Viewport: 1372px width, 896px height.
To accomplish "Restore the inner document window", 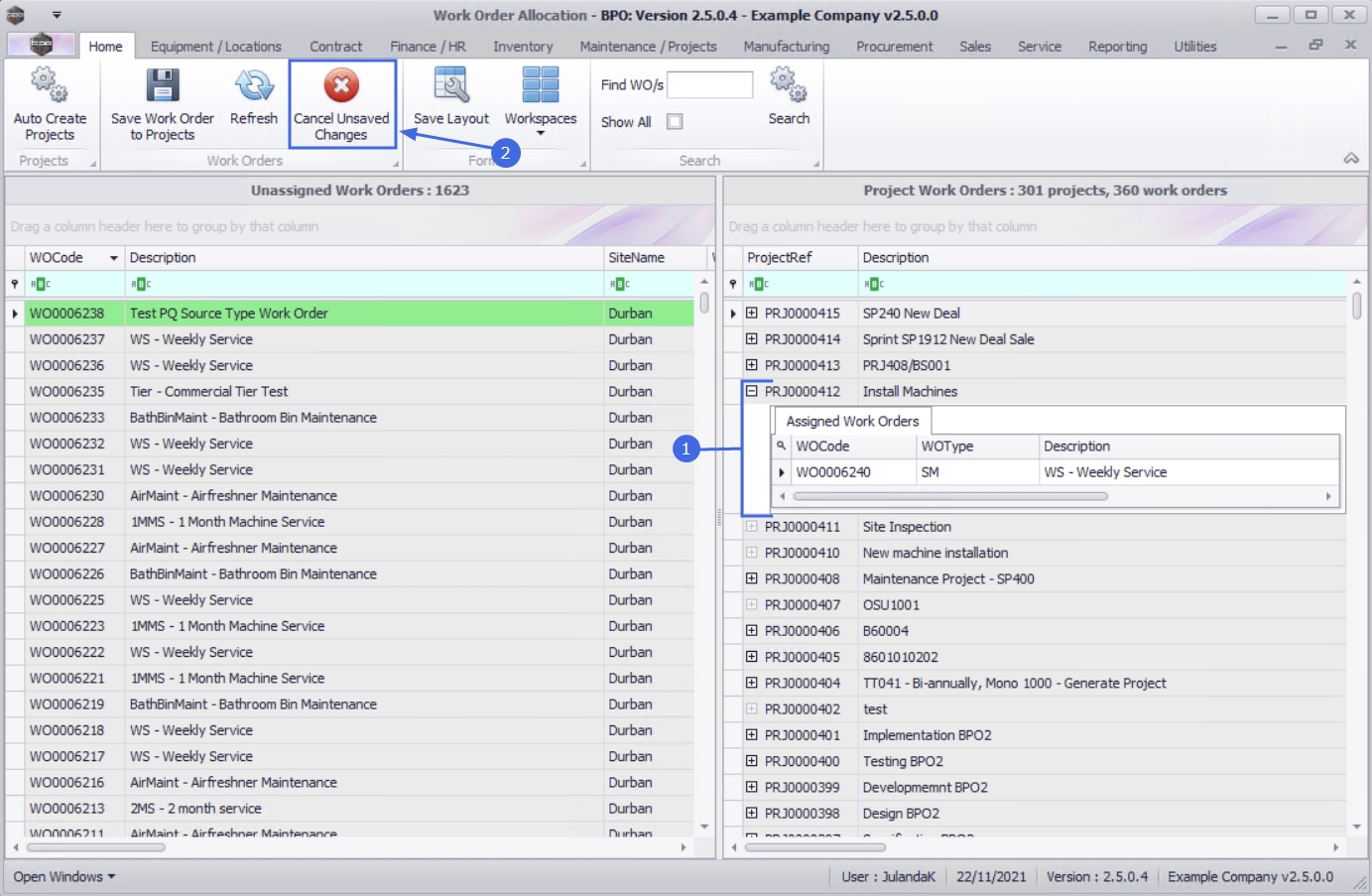I will (1315, 45).
